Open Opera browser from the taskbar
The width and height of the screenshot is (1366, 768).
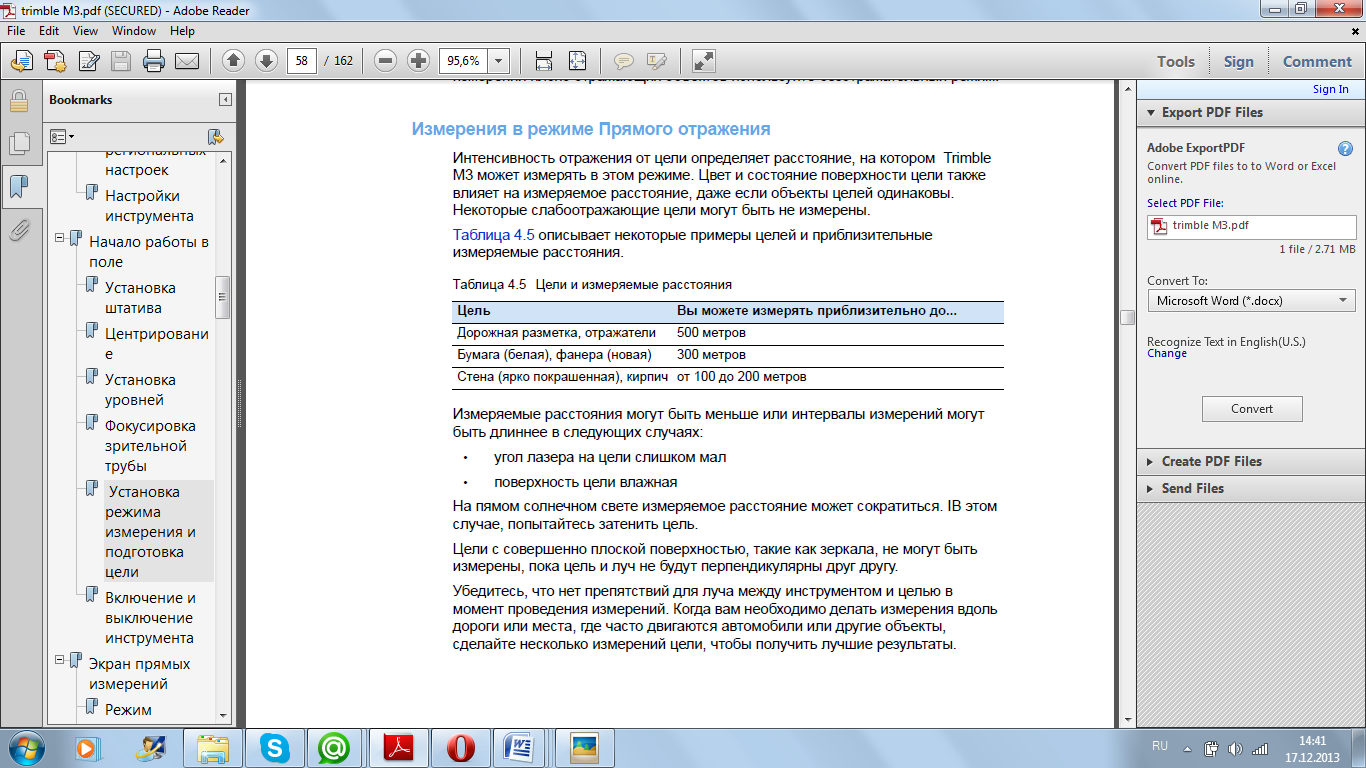click(461, 747)
